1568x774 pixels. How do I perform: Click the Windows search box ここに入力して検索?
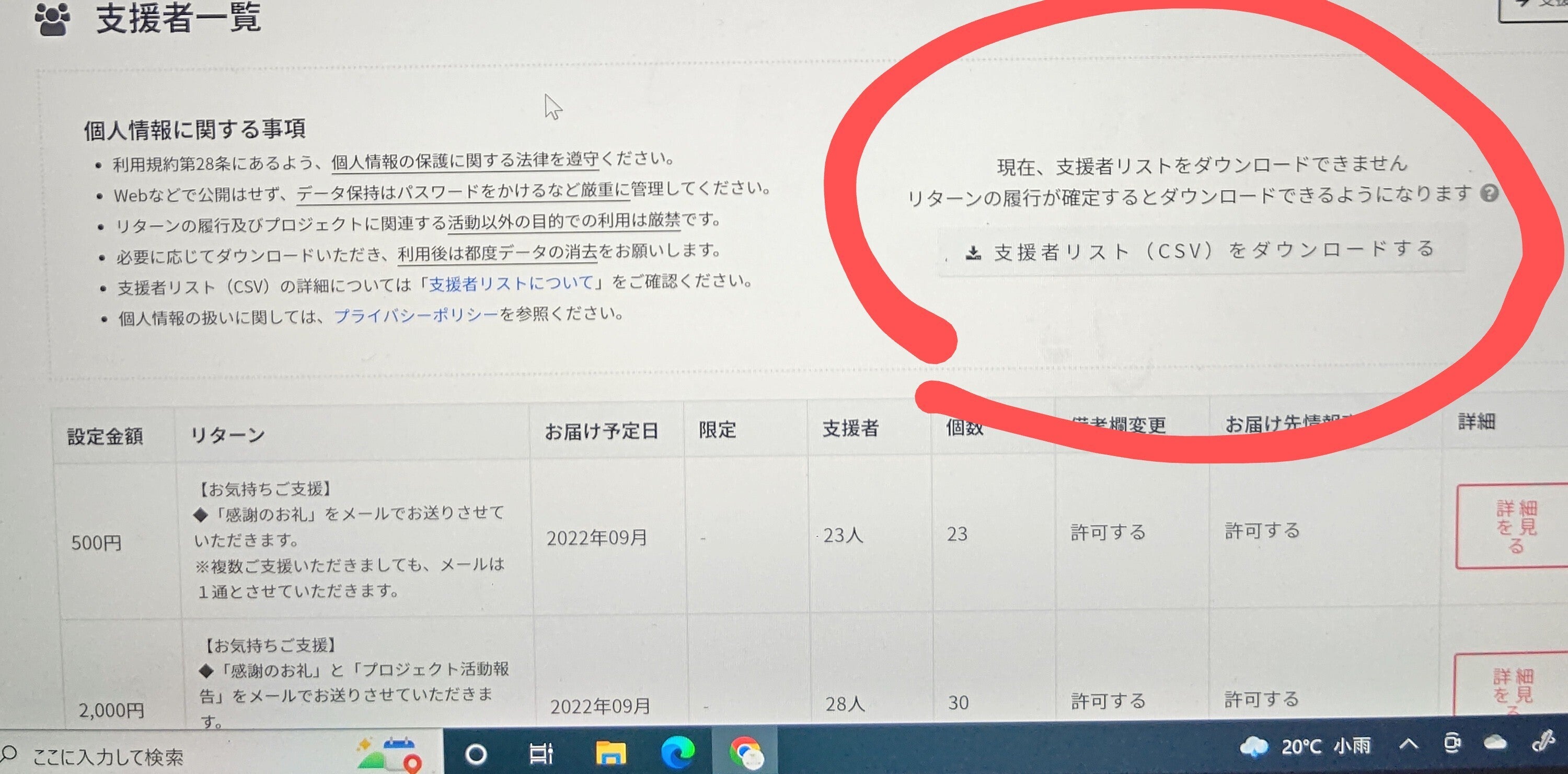pos(108,757)
